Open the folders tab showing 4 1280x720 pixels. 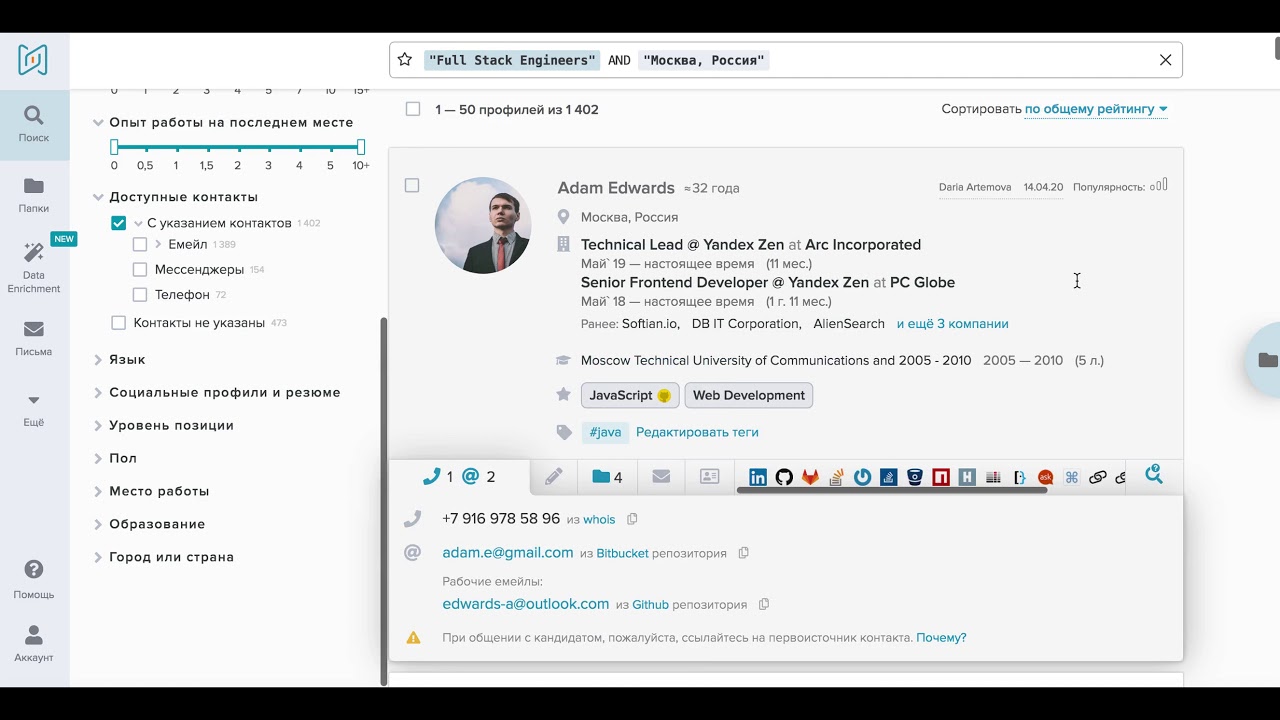(x=607, y=477)
